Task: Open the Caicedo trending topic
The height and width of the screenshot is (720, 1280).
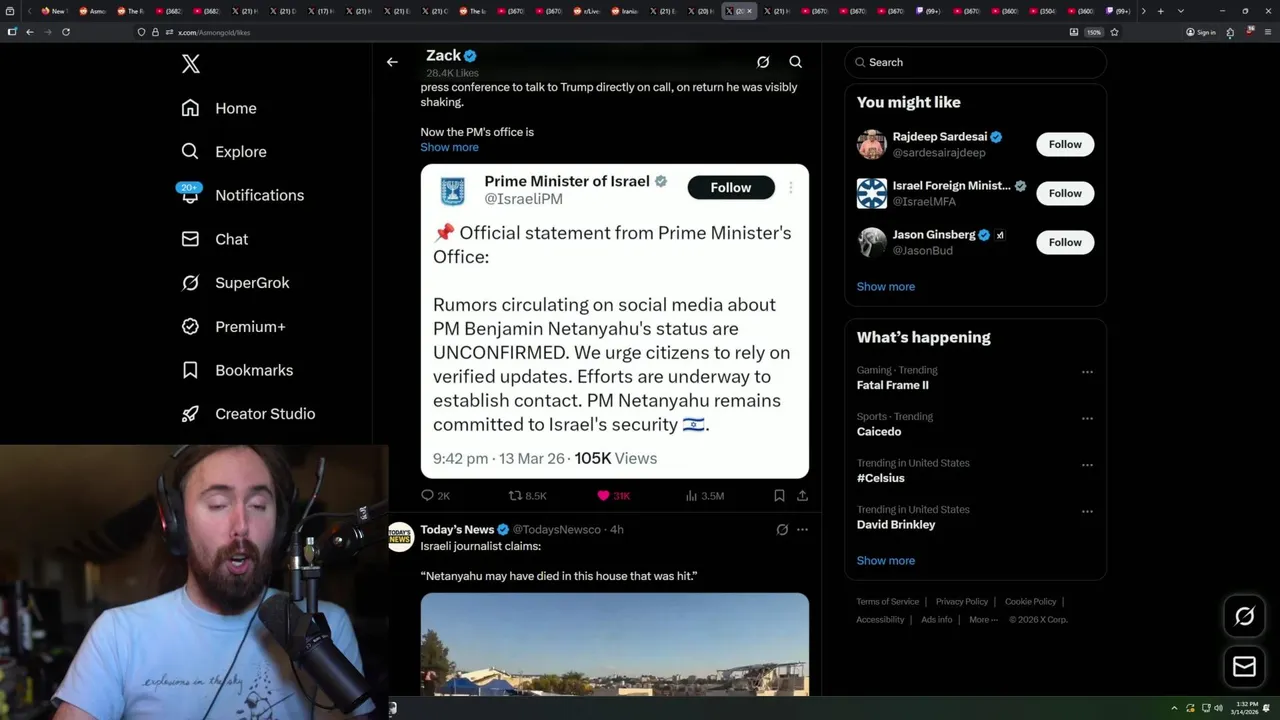Action: [879, 432]
